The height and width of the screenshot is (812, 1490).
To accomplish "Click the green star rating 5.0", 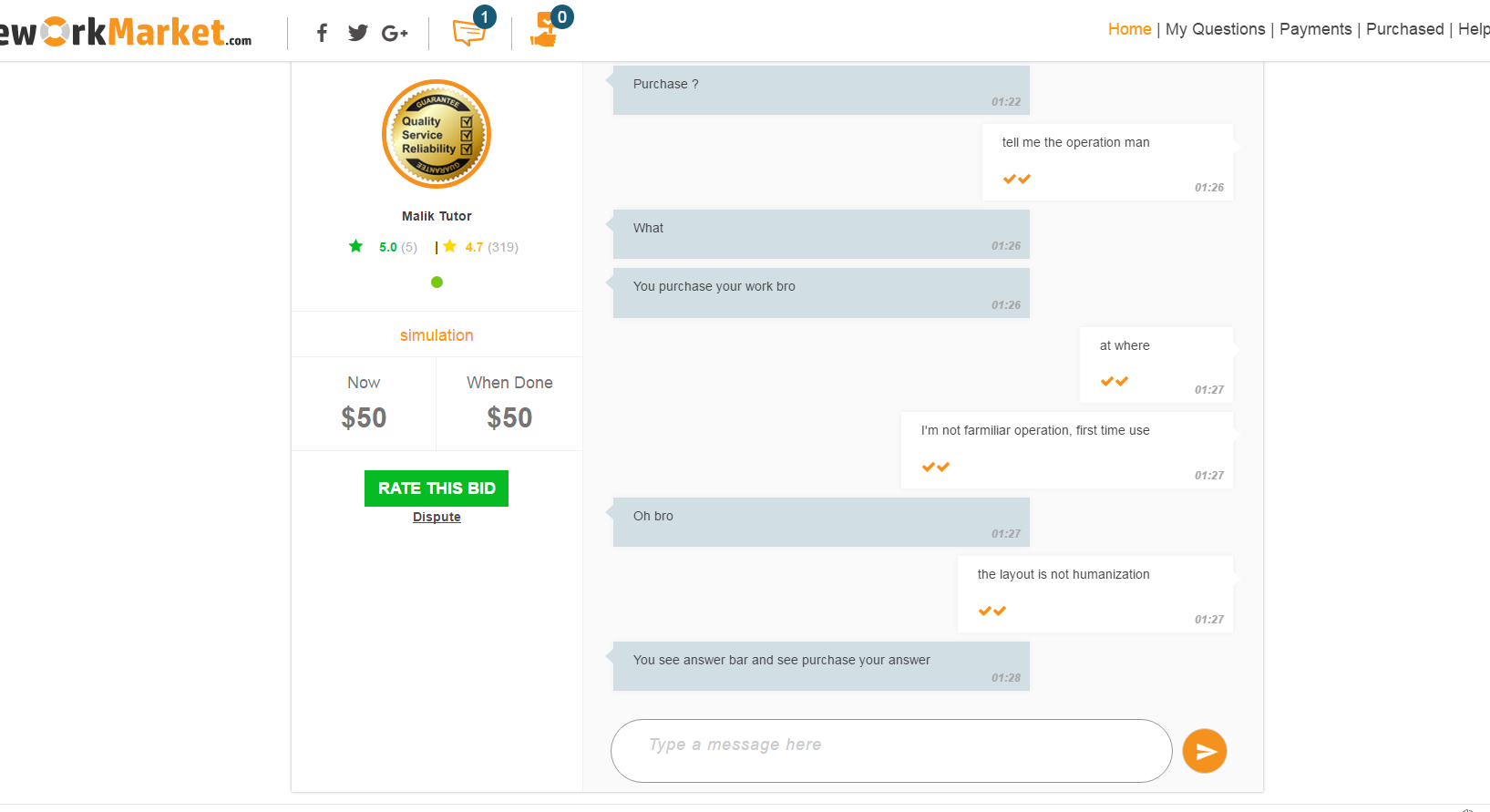I will [x=383, y=247].
